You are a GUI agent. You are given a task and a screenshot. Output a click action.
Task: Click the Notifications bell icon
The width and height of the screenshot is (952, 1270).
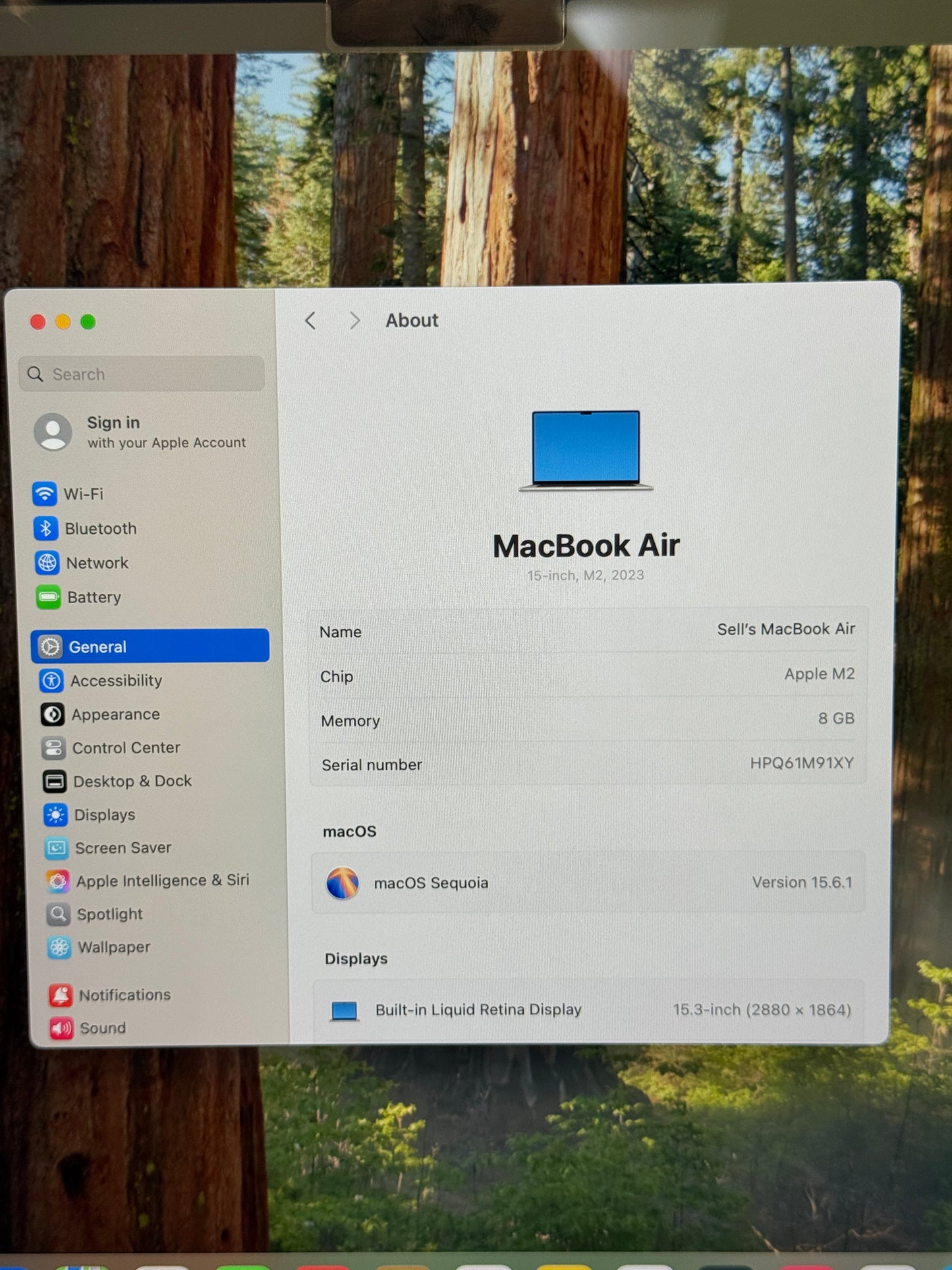coord(61,995)
